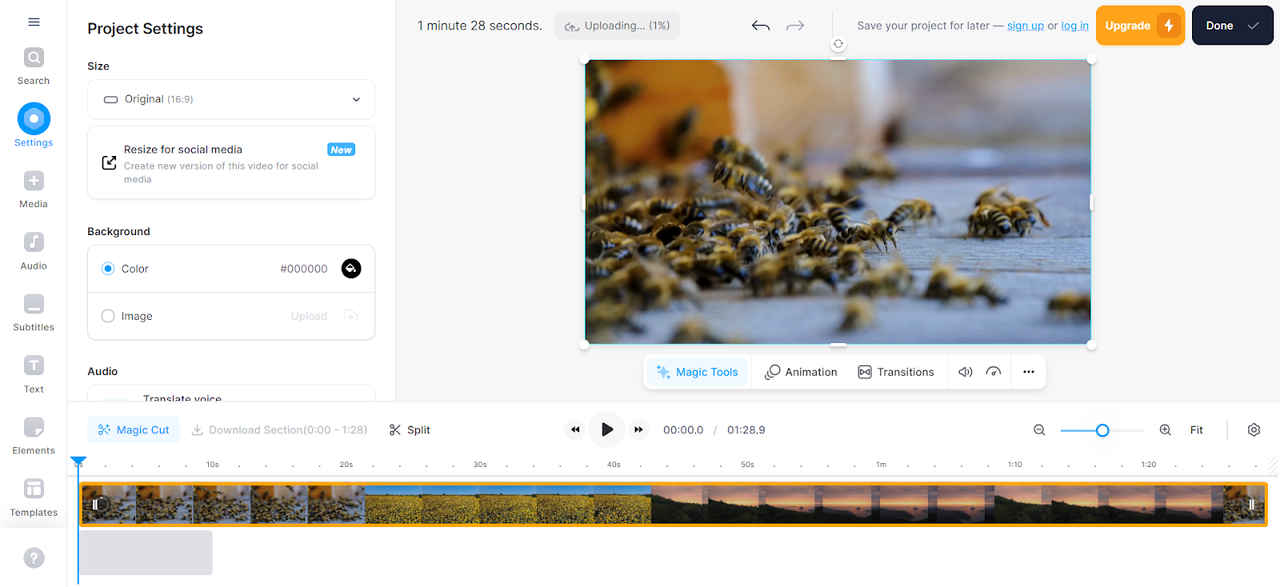Viewport: 1280px width, 587px height.
Task: Expand the Original (16:9) size dropdown
Action: coord(231,99)
